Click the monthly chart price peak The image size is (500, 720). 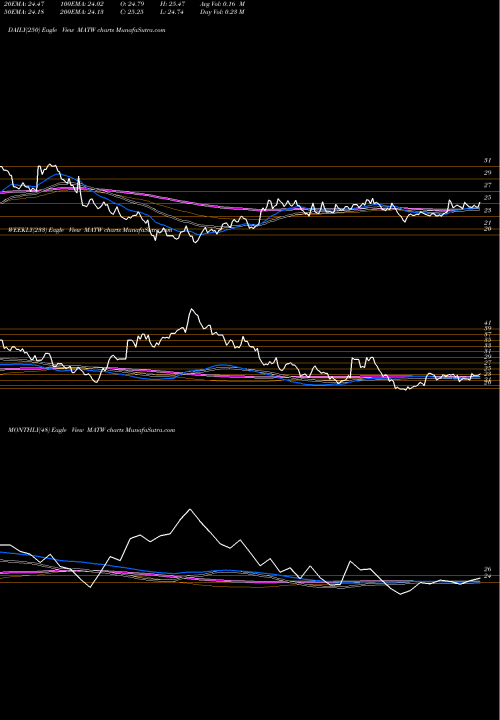[190, 509]
